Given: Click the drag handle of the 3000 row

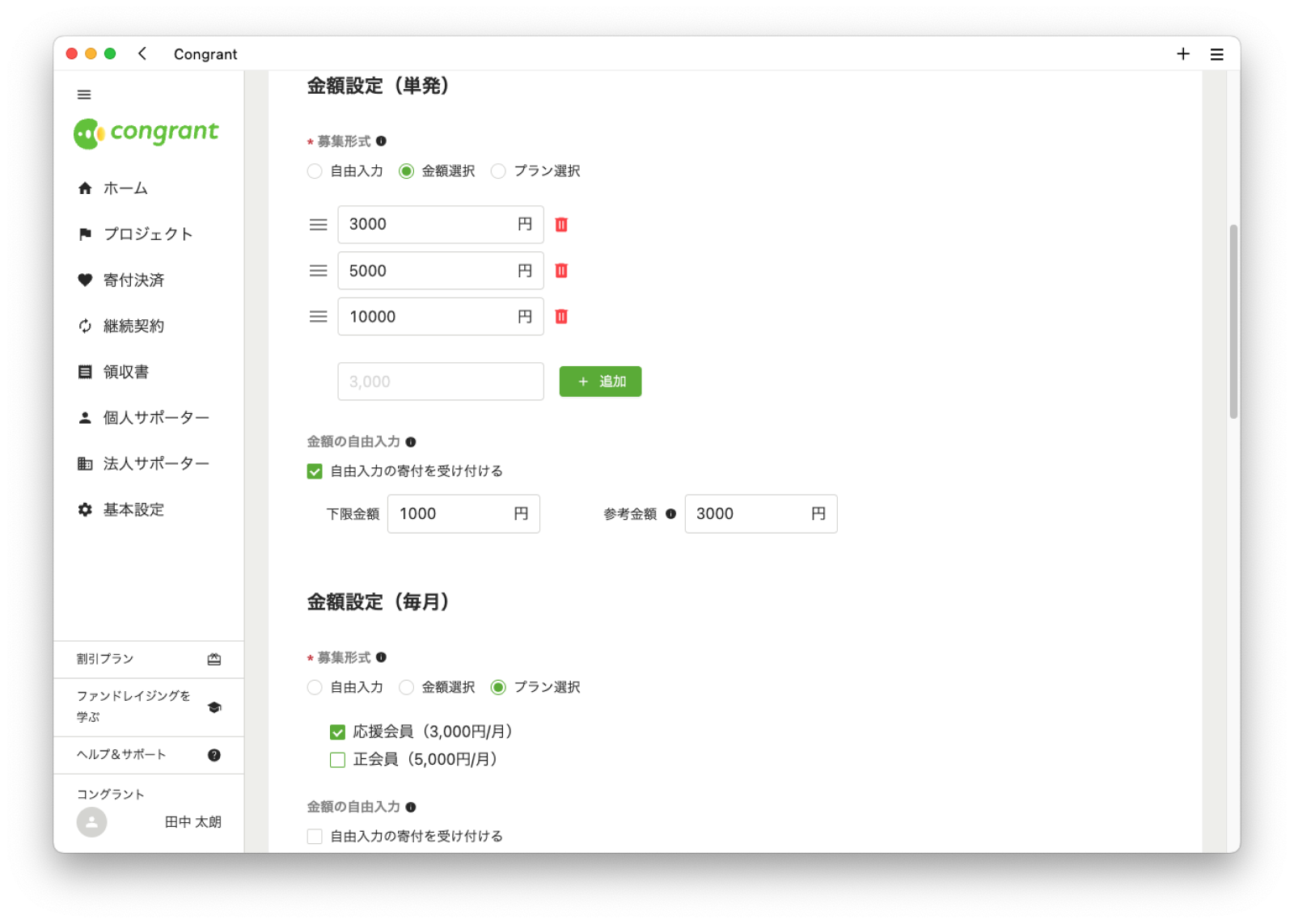Looking at the screenshot, I should click(319, 225).
